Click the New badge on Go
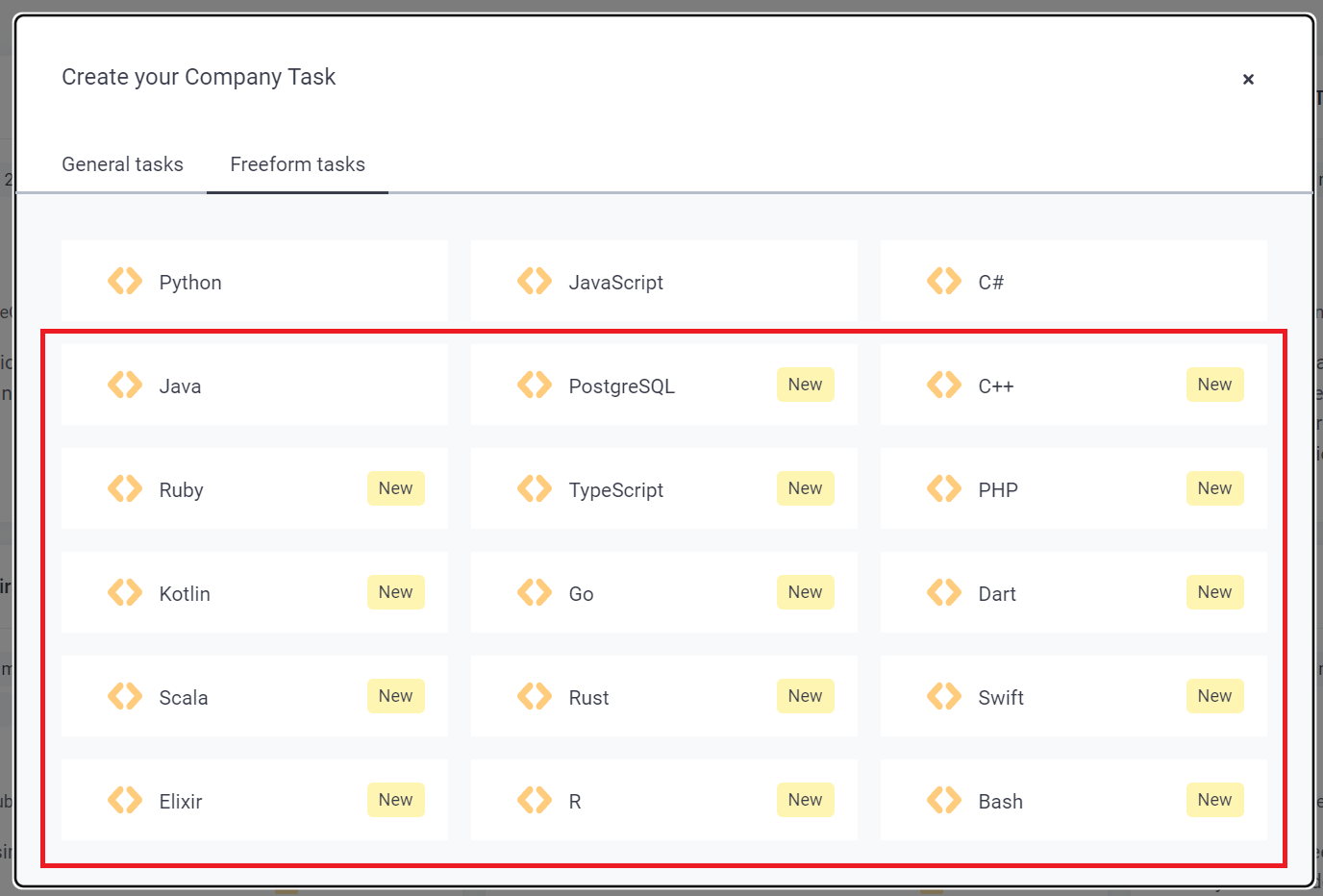The image size is (1323, 896). coord(805,592)
